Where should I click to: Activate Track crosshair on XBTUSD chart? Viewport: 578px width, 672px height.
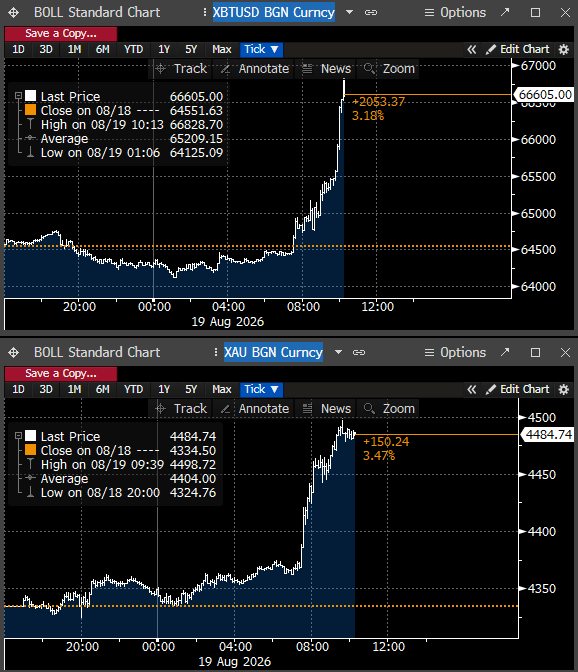pyautogui.click(x=181, y=69)
